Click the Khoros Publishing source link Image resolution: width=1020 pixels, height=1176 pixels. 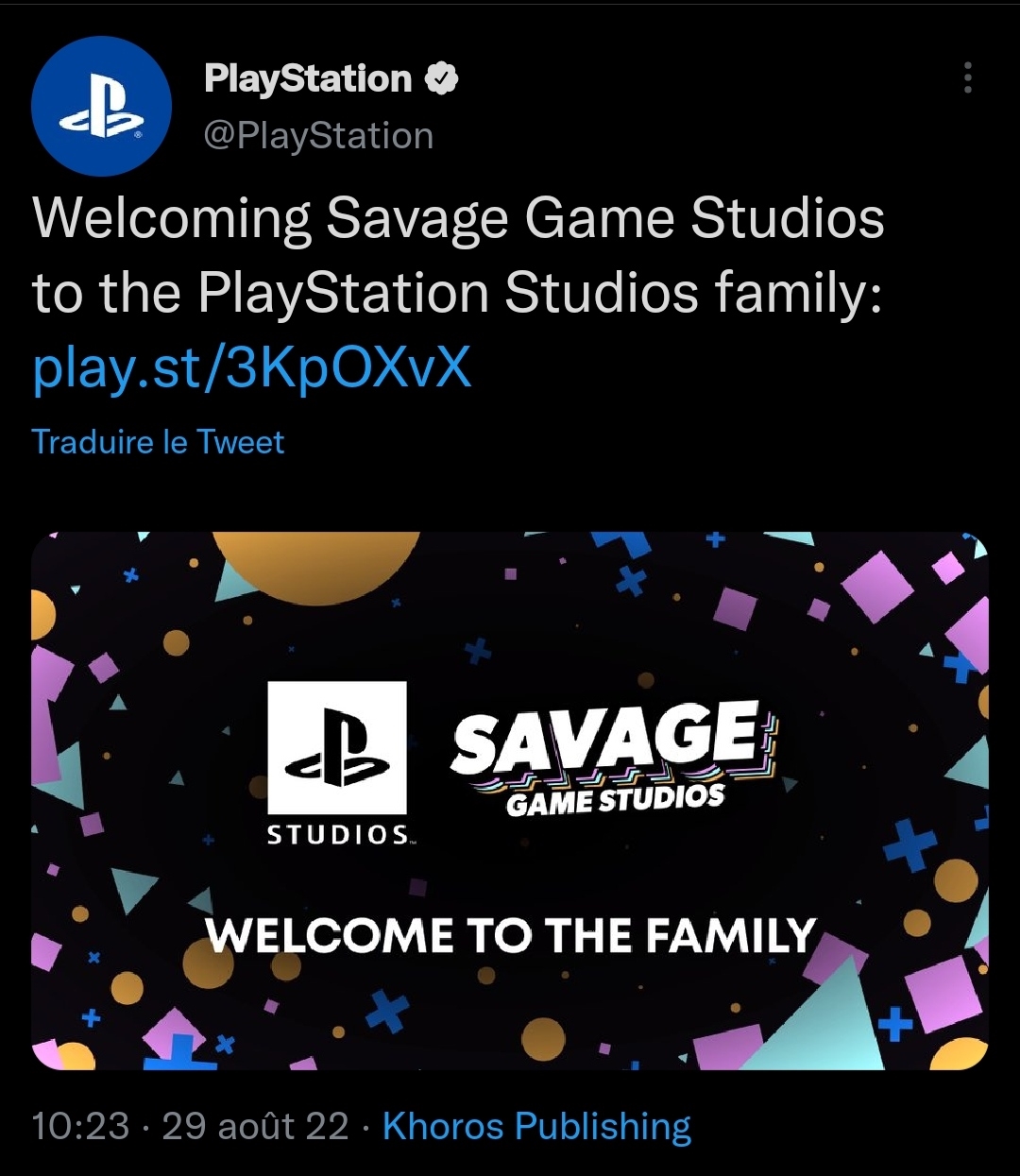(x=536, y=1126)
